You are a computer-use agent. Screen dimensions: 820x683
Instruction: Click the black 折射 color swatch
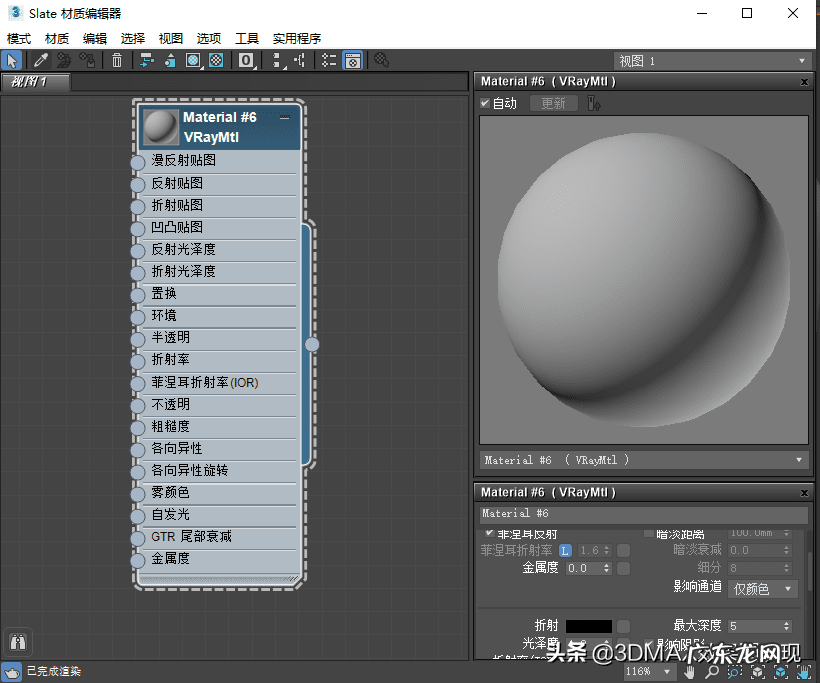[x=589, y=626]
